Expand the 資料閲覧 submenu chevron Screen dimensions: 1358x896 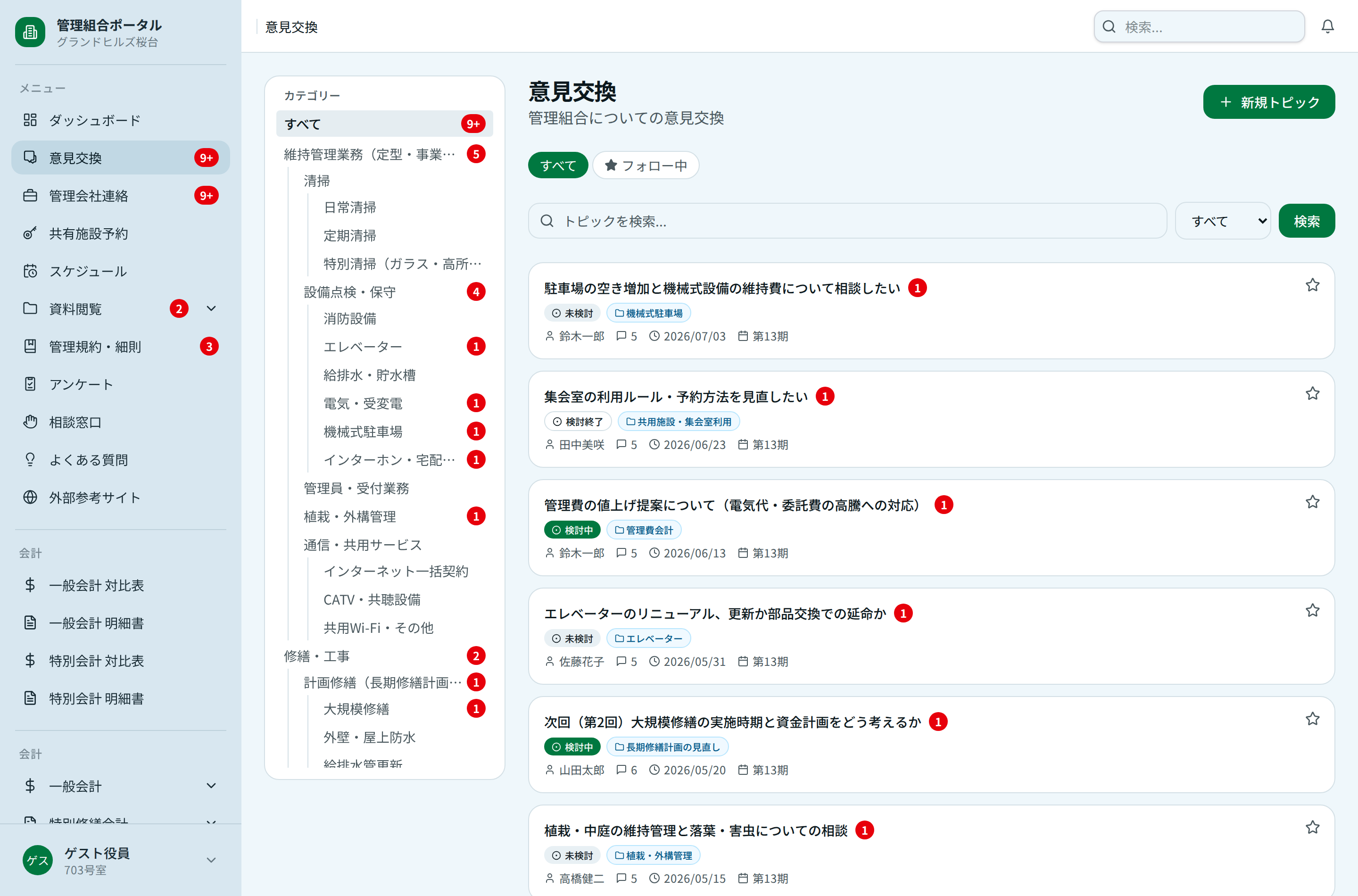(211, 308)
